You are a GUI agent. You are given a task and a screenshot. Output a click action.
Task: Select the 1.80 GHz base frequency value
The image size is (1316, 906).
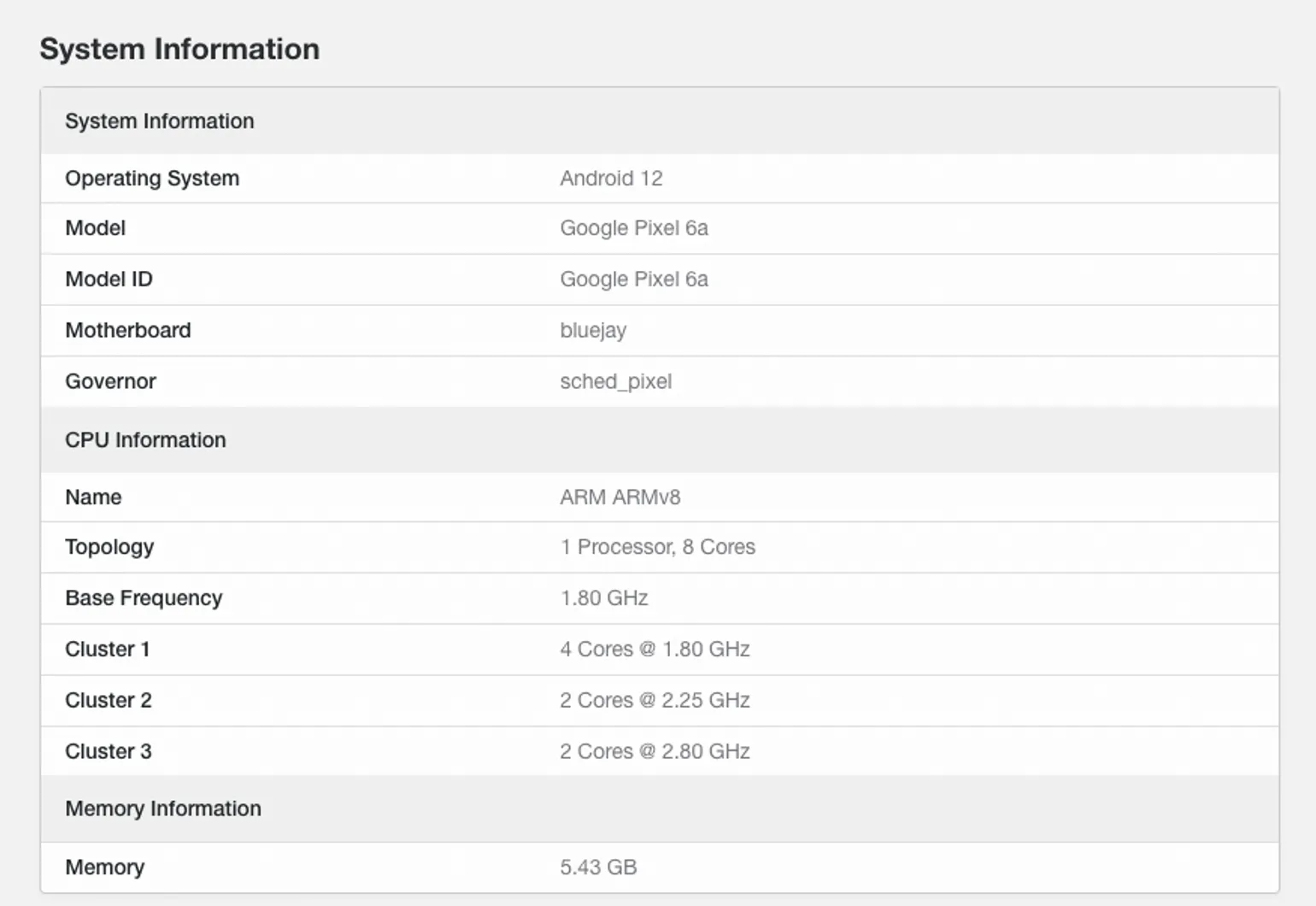[604, 598]
